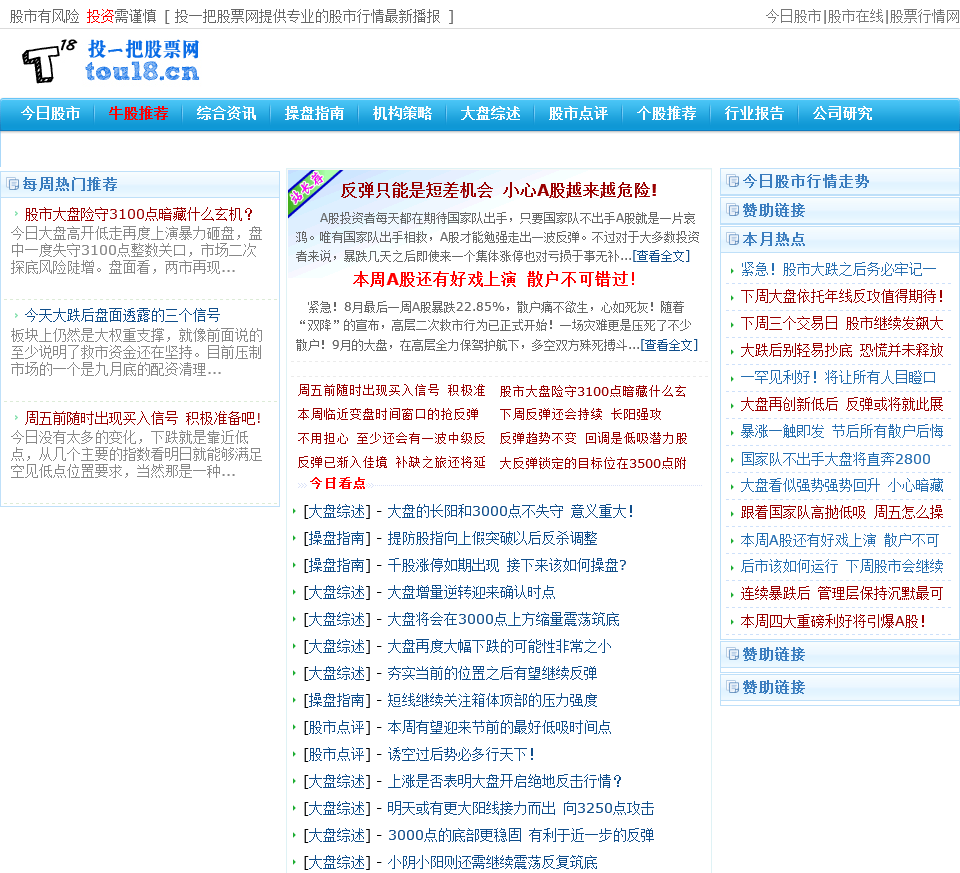Screen dimensions: 960x873
Task: Open red link 大反弹锁定的目标位在3500点附
Action: pyautogui.click(x=593, y=463)
